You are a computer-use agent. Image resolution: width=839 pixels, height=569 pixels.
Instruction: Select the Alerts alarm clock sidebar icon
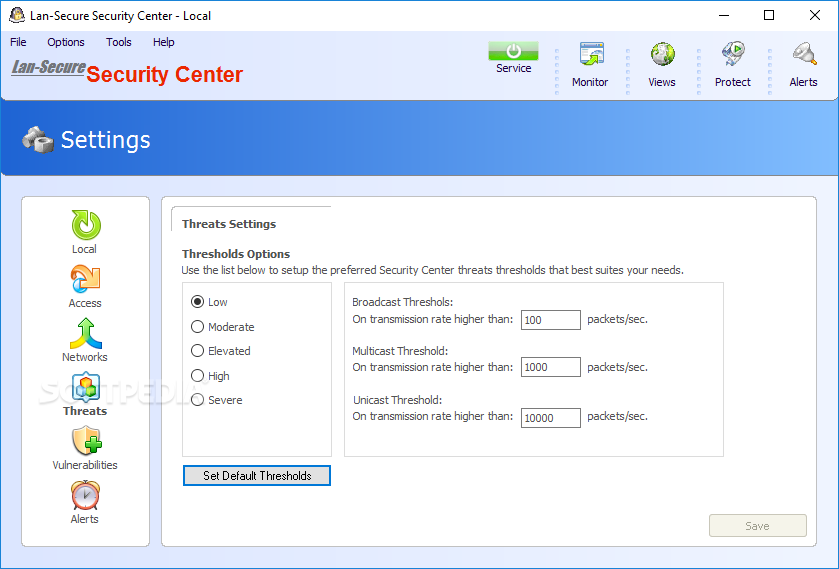point(85,495)
